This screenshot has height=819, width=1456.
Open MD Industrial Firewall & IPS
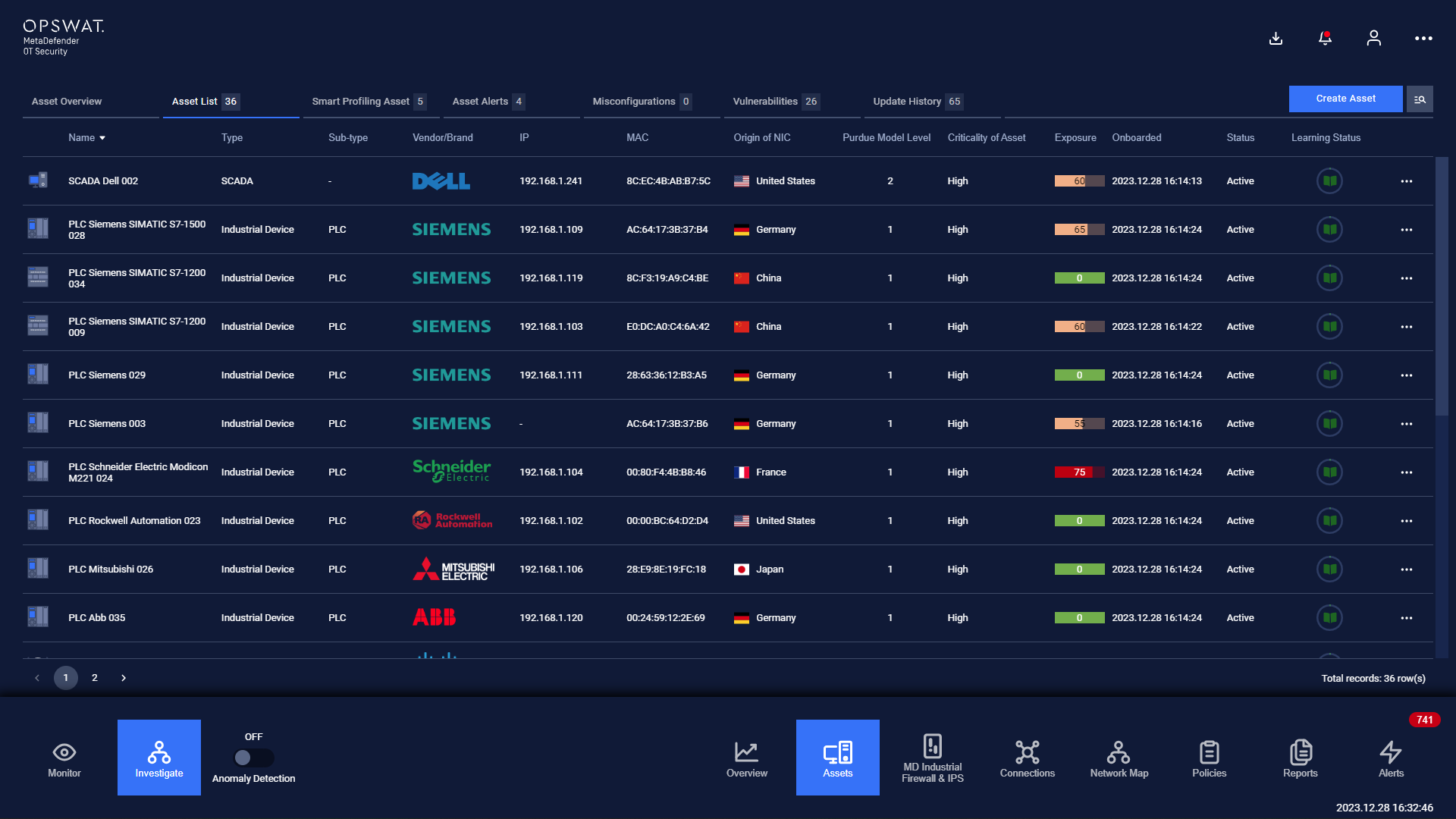point(933,758)
